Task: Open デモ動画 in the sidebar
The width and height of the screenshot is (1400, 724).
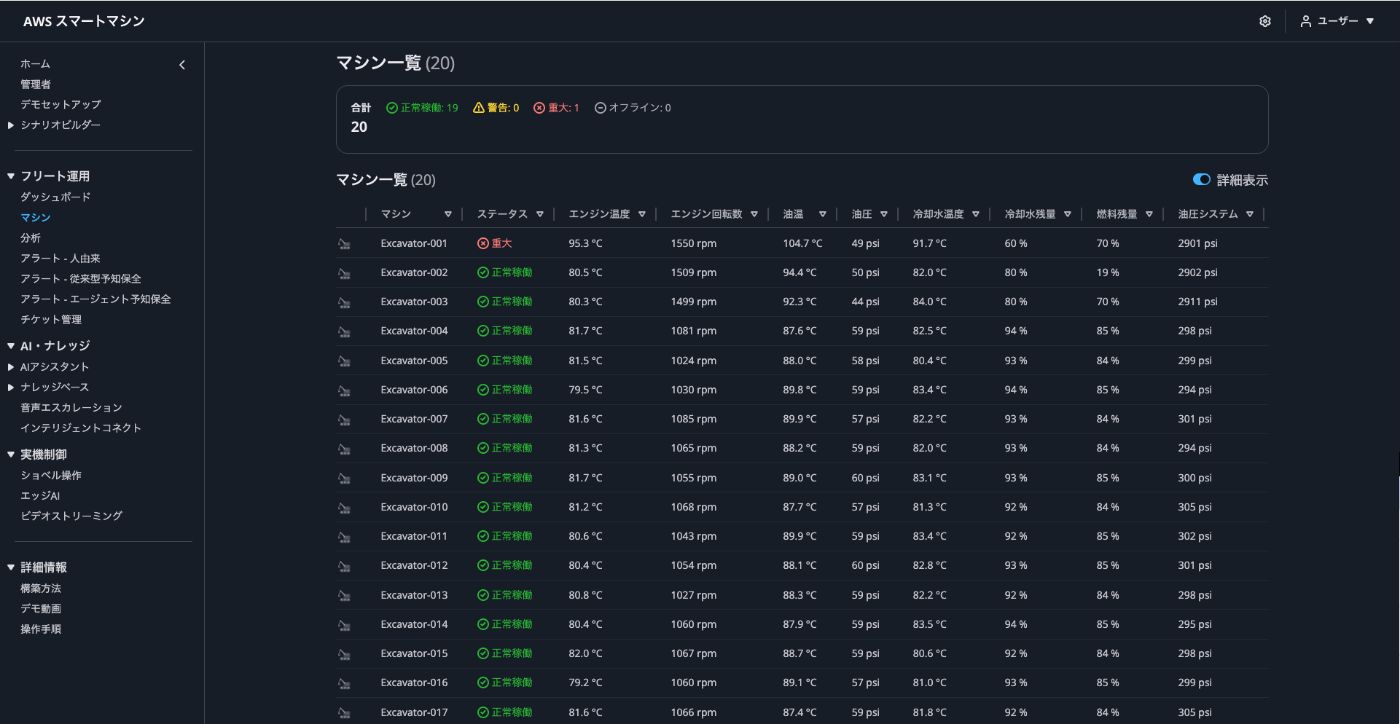Action: point(41,608)
